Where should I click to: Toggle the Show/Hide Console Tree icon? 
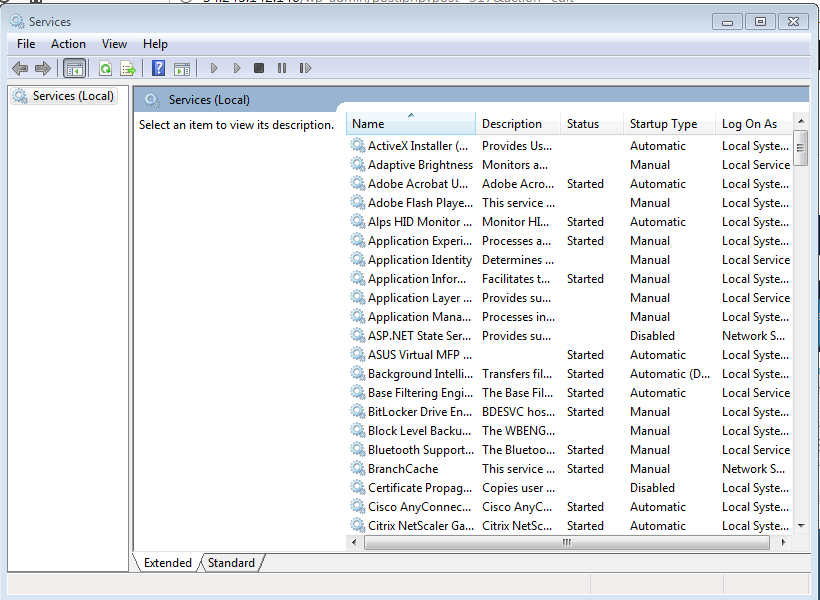pyautogui.click(x=74, y=68)
